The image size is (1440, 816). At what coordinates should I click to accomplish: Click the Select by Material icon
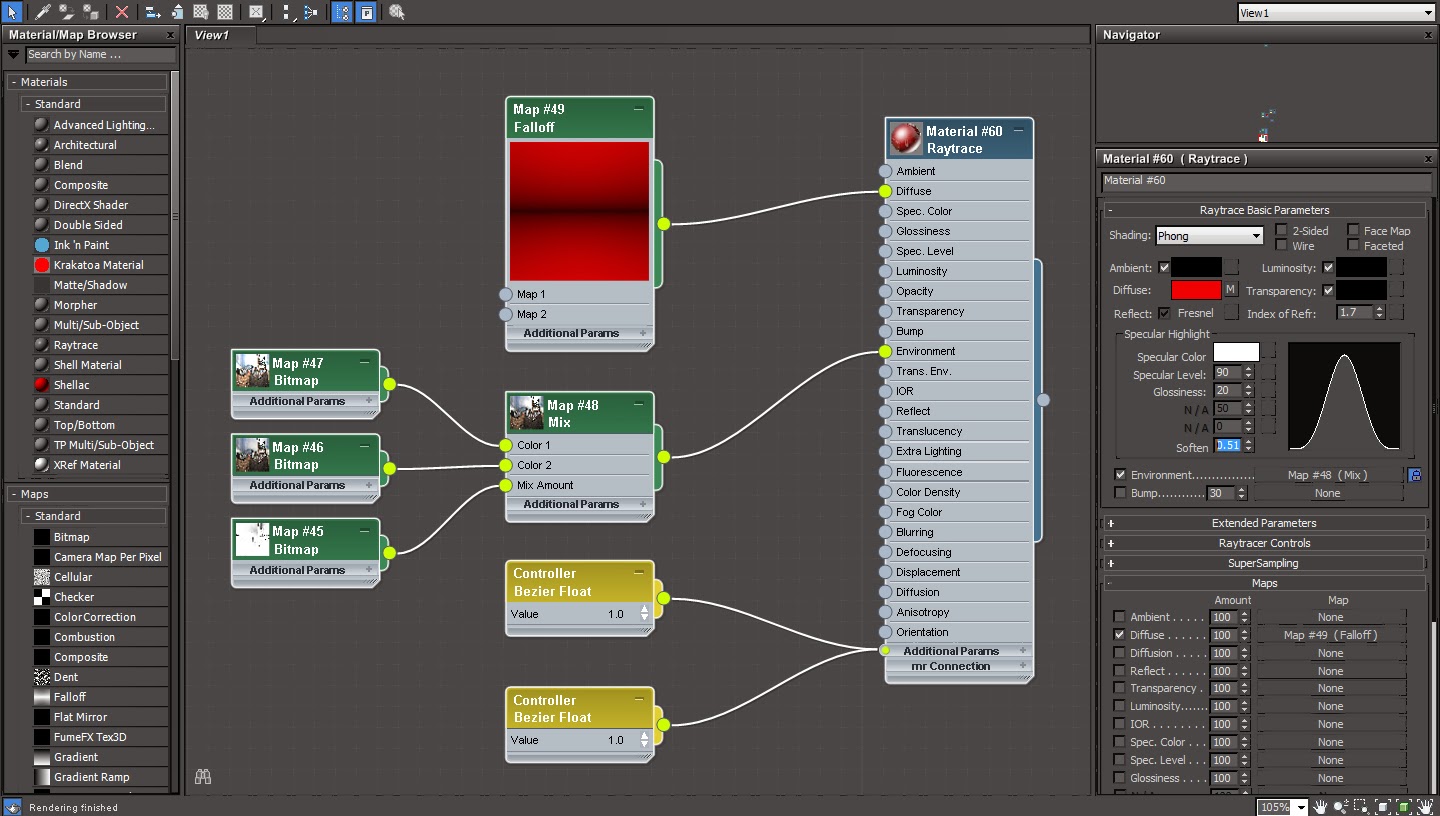397,12
